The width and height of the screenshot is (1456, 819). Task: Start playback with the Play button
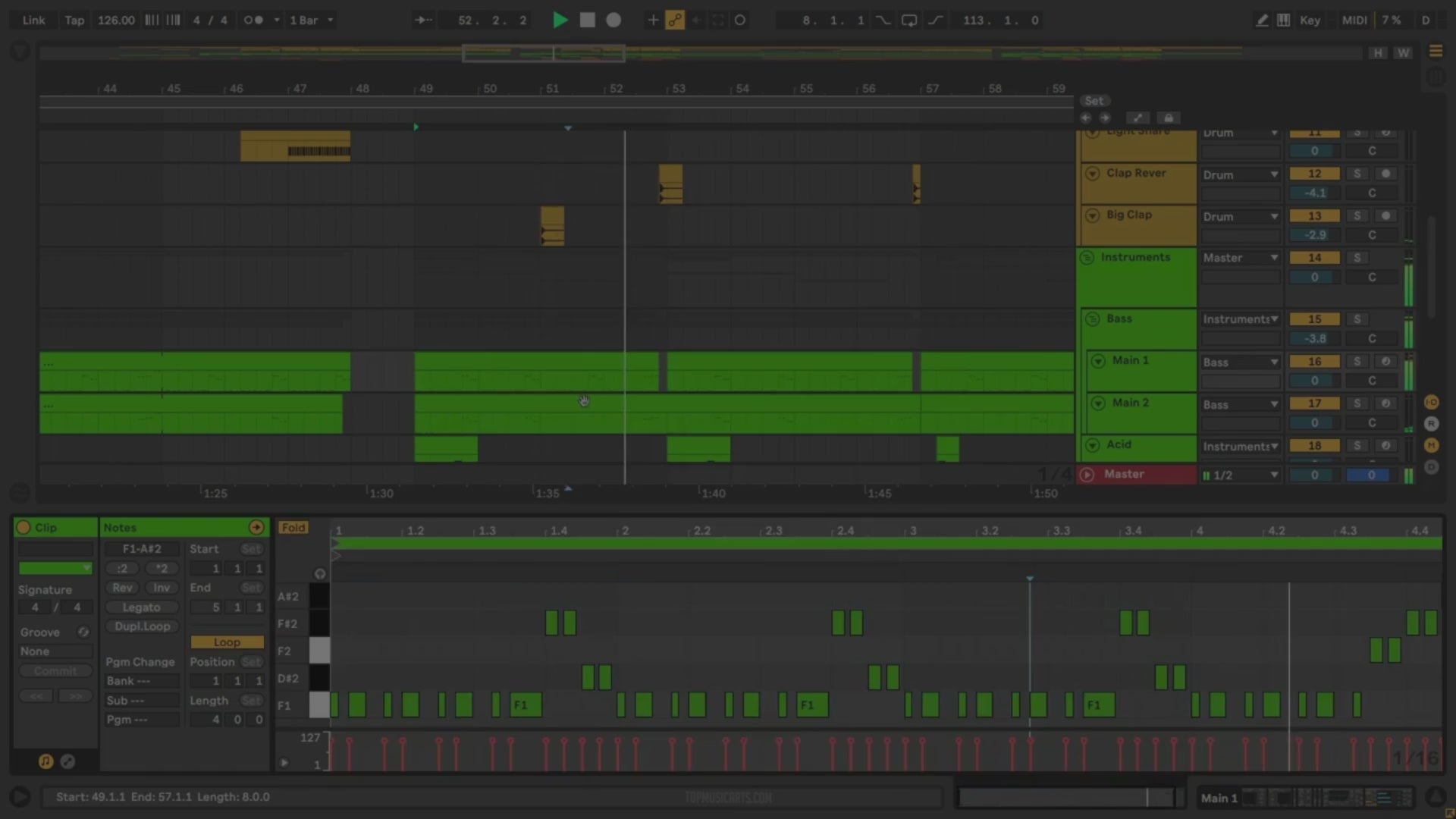pos(560,20)
